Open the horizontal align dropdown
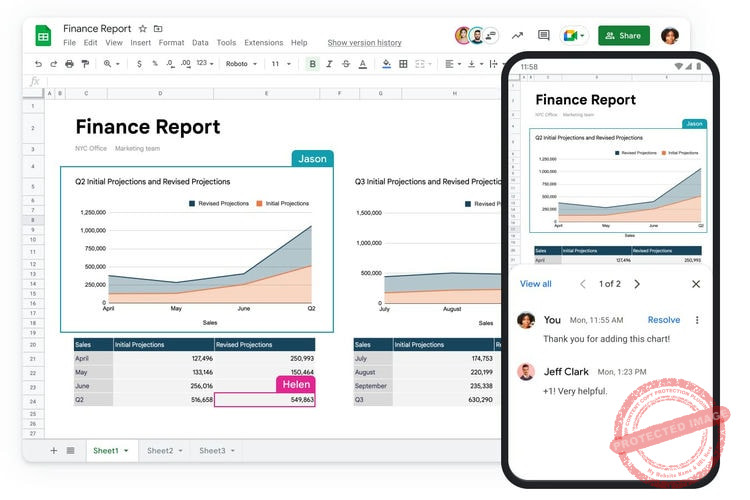Viewport: 750px width, 500px height. (452, 64)
